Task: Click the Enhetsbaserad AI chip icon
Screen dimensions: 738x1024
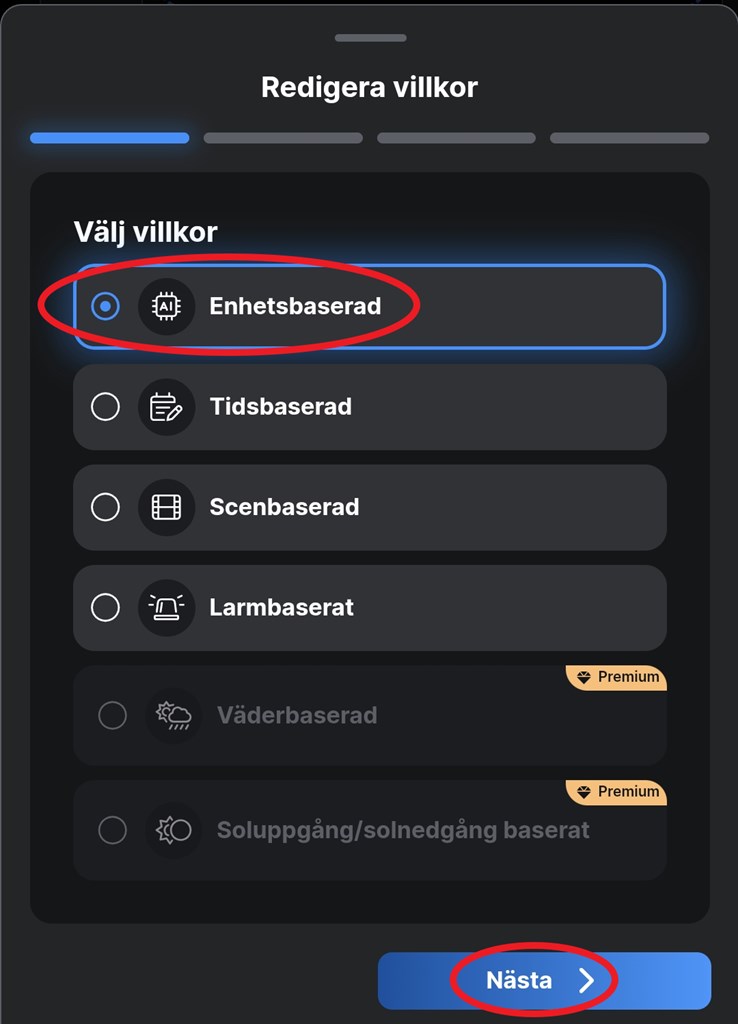Action: (x=166, y=306)
